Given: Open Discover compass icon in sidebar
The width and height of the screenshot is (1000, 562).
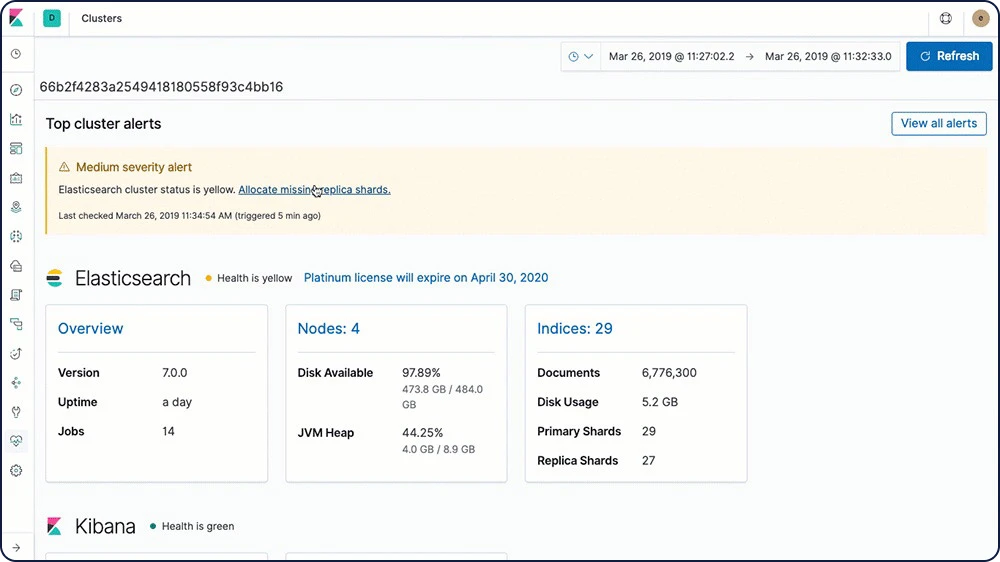Looking at the screenshot, I should click(16, 90).
